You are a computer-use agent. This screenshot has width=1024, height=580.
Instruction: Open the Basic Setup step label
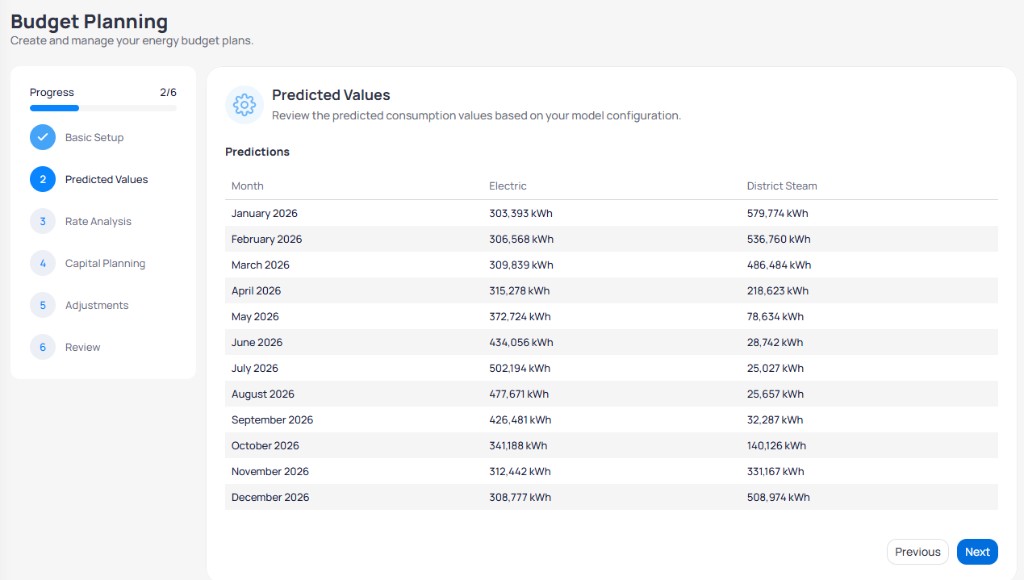tap(94, 137)
